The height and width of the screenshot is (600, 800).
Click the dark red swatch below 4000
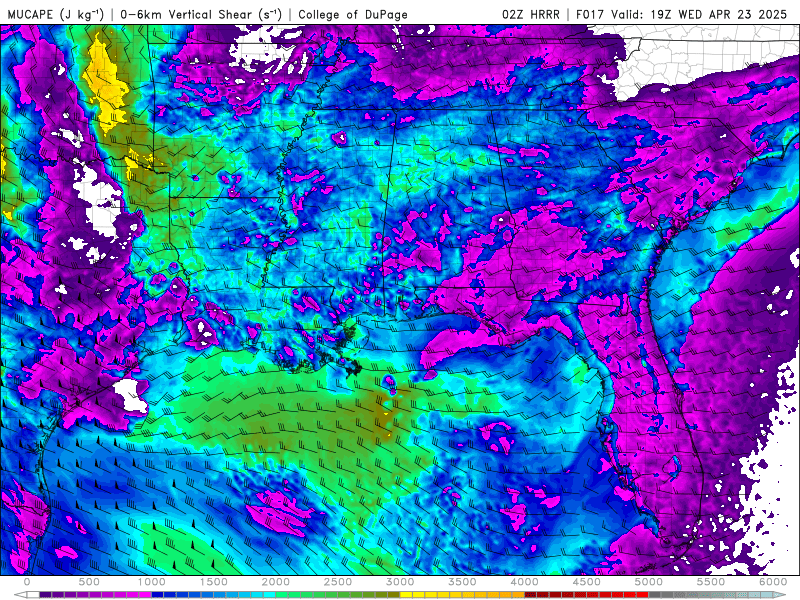click(x=531, y=595)
